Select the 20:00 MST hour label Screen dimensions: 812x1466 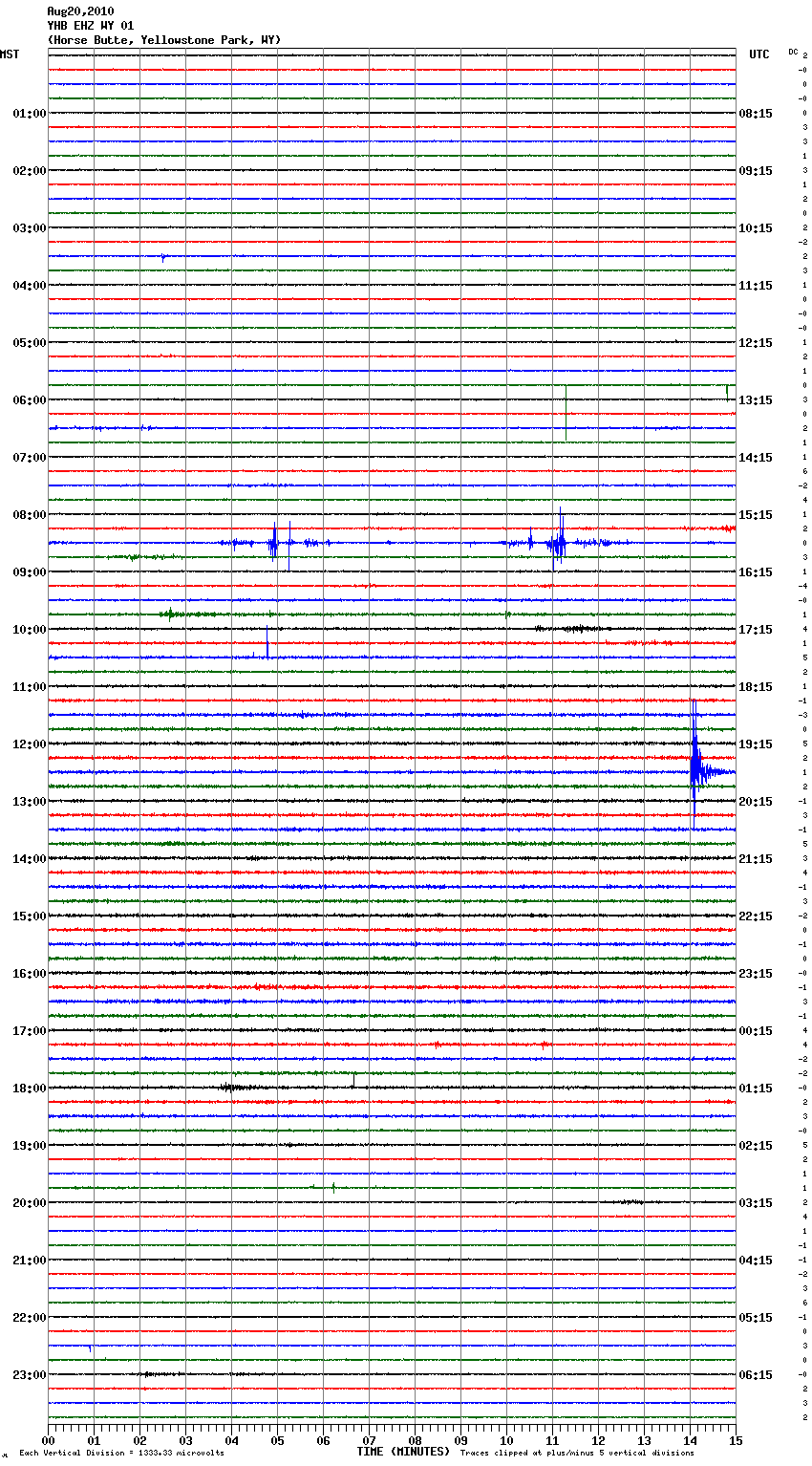(30, 1203)
